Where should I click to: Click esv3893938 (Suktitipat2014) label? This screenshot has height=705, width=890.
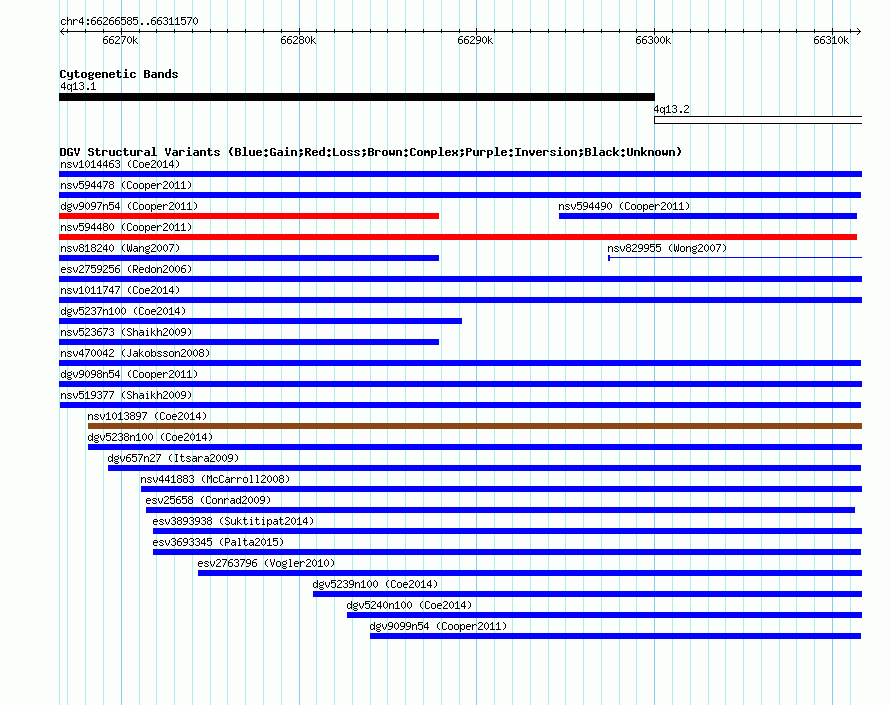[x=233, y=521]
